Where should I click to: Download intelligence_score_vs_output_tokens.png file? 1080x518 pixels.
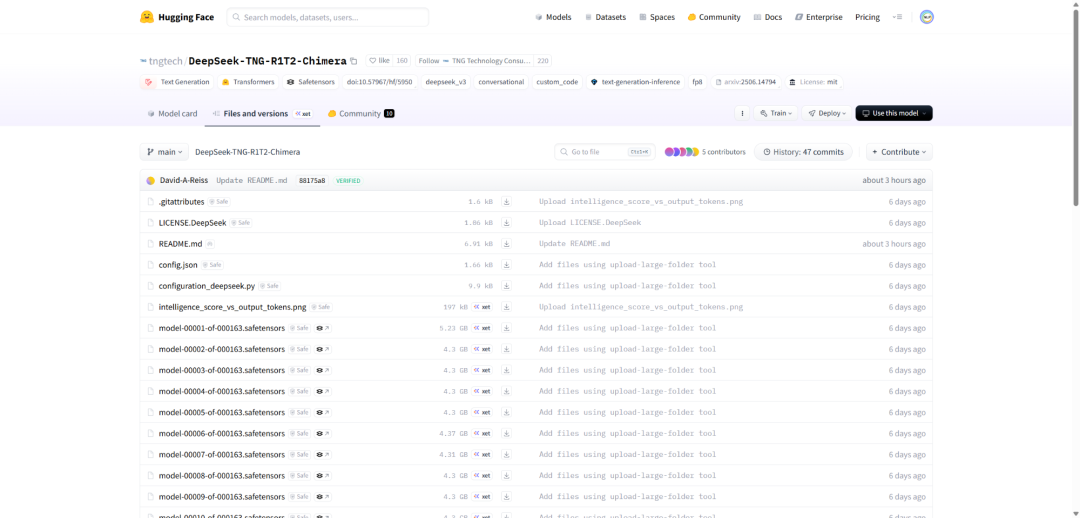coord(506,307)
